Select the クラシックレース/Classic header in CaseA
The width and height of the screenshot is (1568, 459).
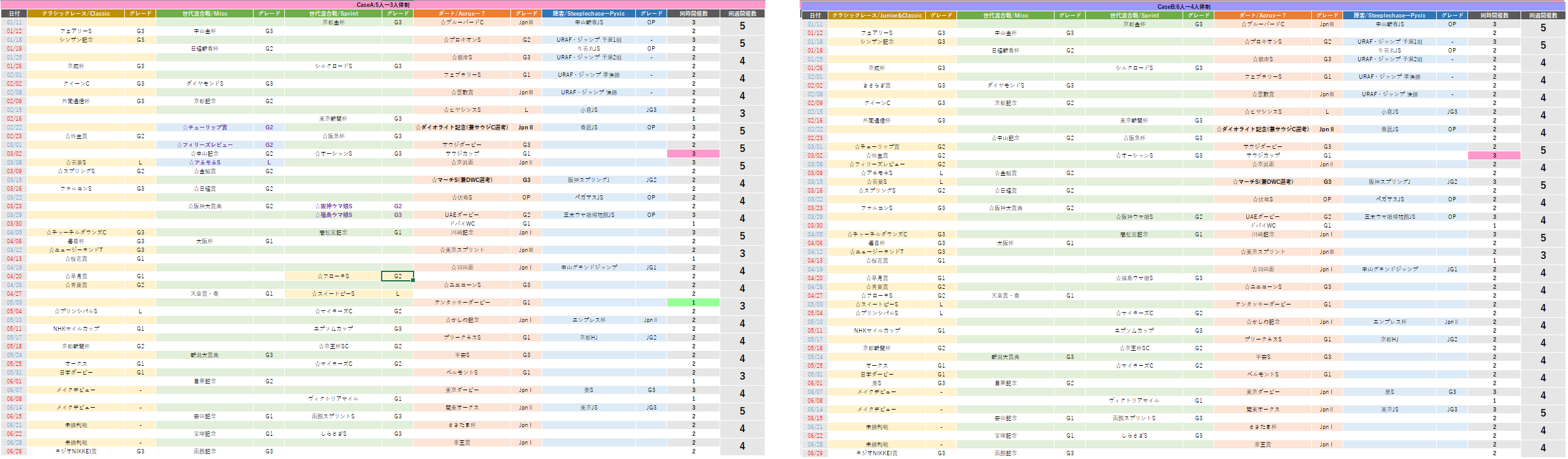tap(76, 13)
